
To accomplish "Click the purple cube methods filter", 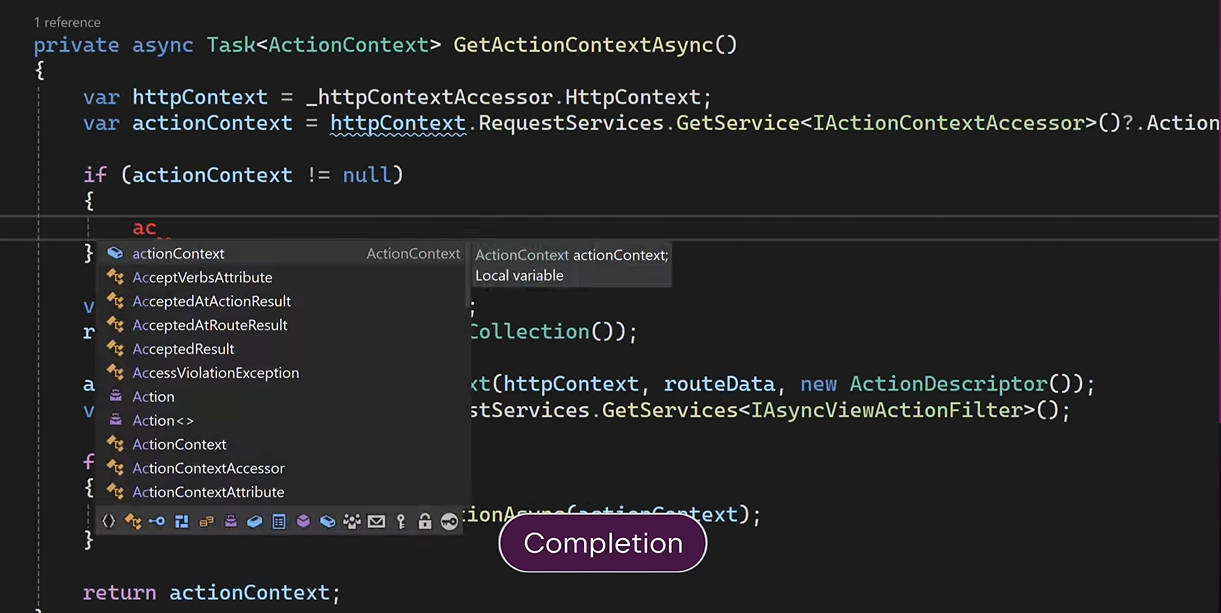I will (303, 521).
